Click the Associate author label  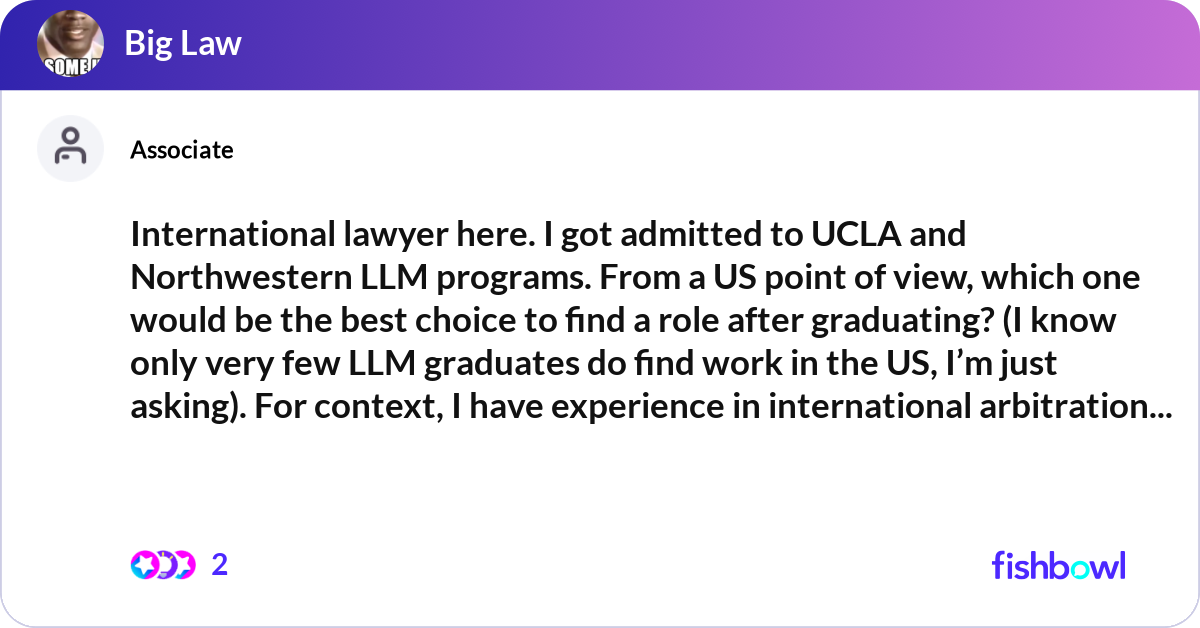click(x=181, y=150)
